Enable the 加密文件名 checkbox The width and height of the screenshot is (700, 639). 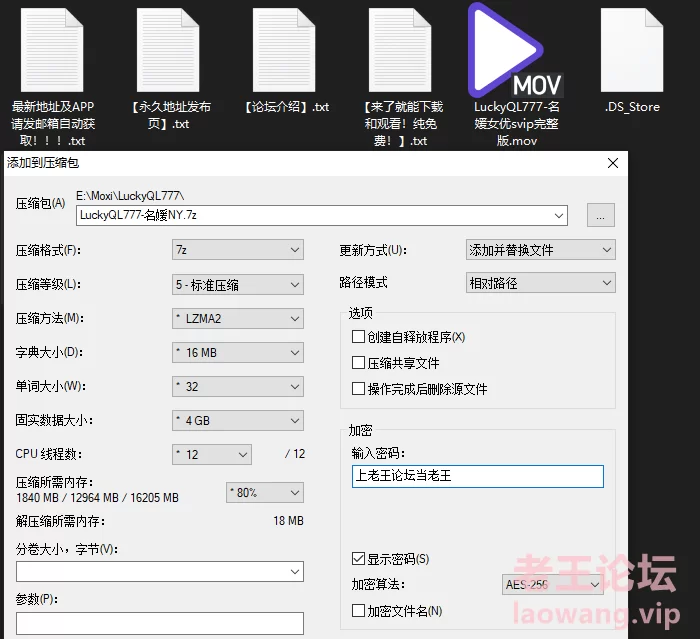(358, 610)
